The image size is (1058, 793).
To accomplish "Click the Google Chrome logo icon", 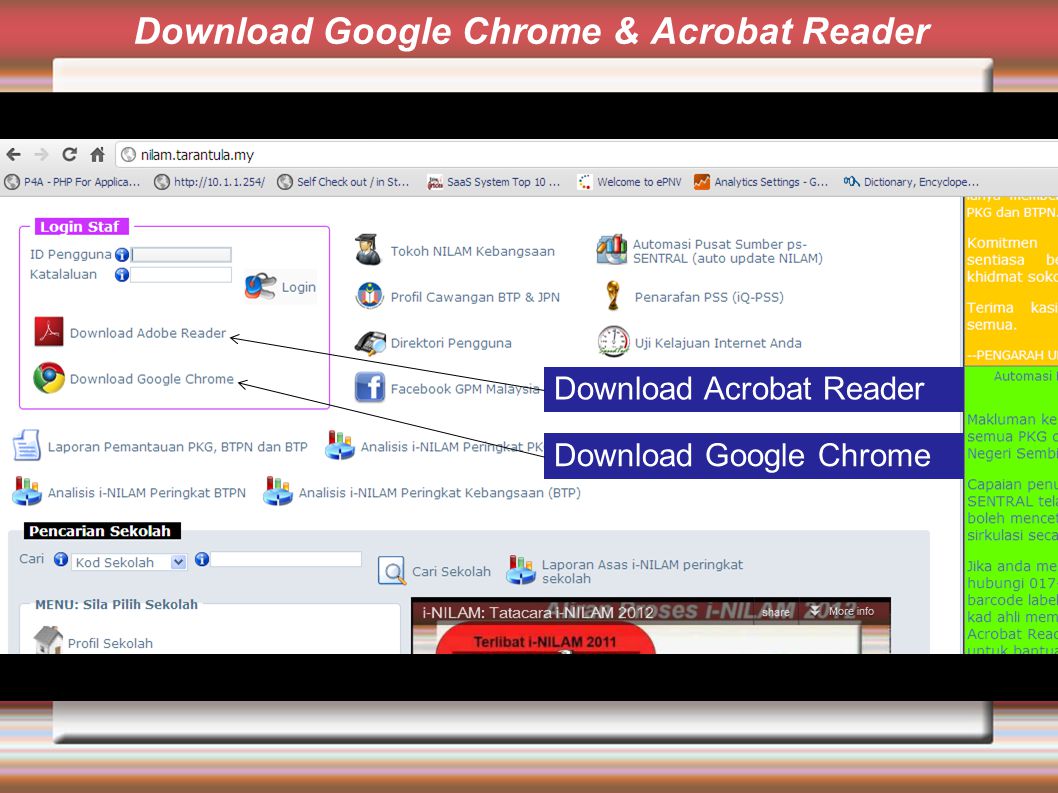I will pos(49,378).
